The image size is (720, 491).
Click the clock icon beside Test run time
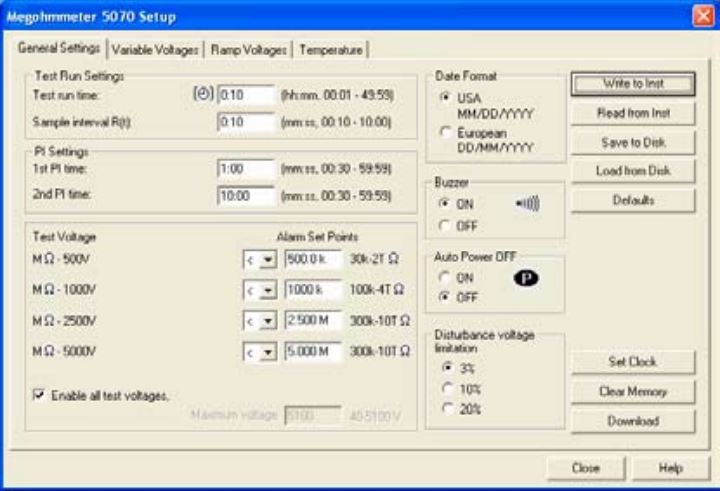[203, 94]
